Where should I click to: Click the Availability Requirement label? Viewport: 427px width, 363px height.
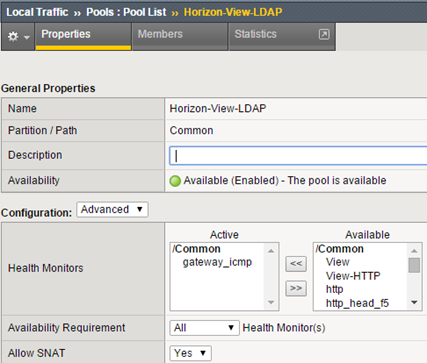point(67,328)
